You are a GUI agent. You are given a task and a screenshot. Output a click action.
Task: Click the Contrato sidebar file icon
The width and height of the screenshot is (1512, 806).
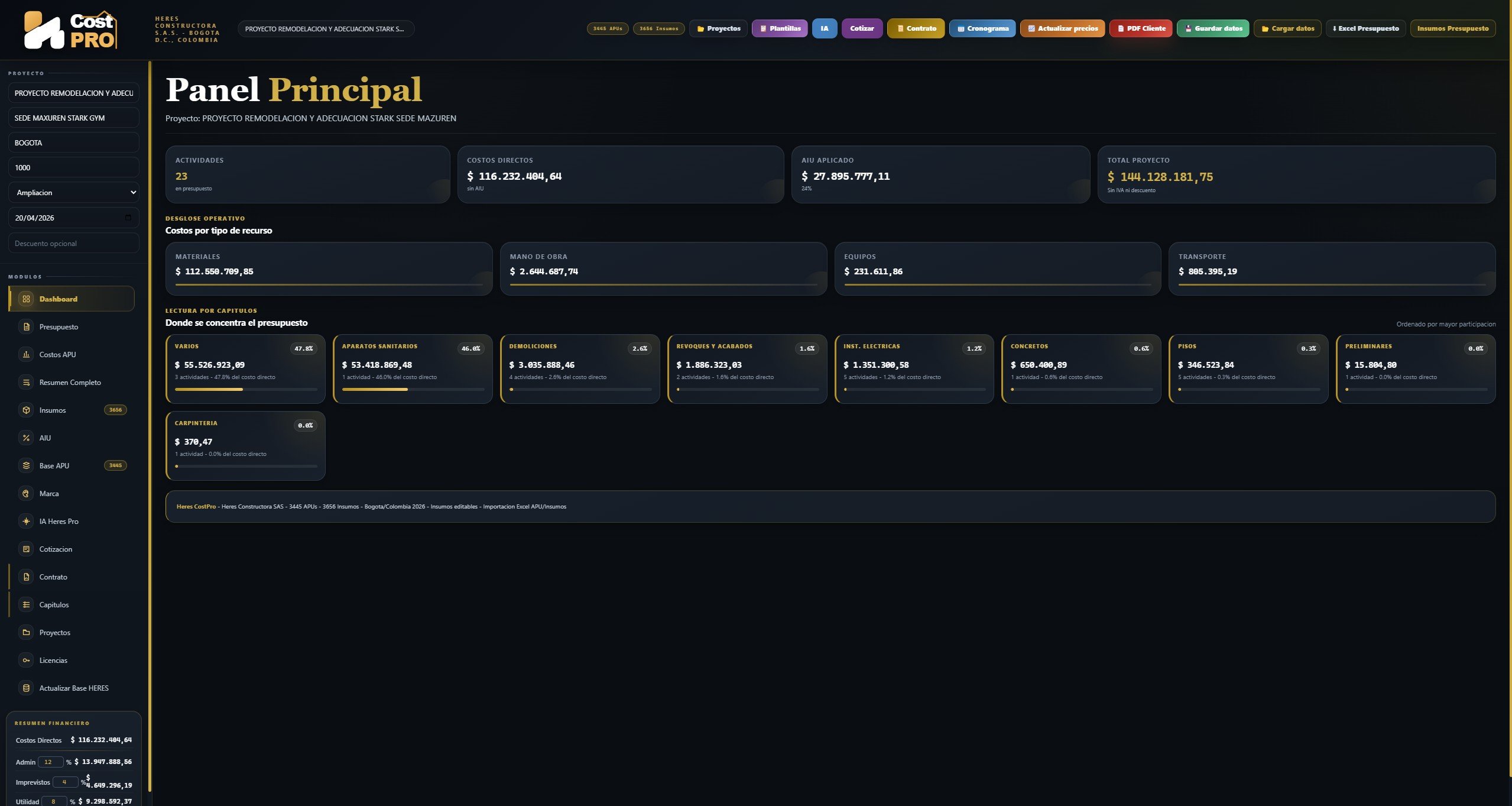(x=26, y=577)
